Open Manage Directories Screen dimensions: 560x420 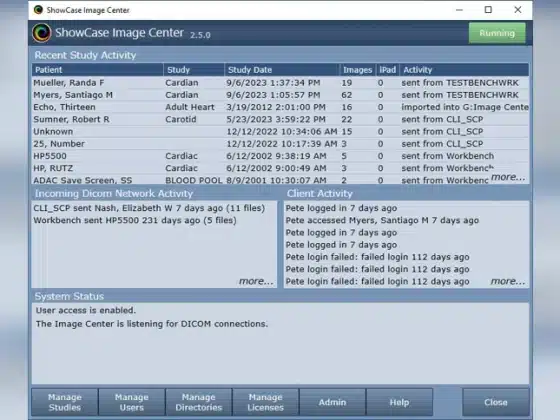[x=199, y=402]
